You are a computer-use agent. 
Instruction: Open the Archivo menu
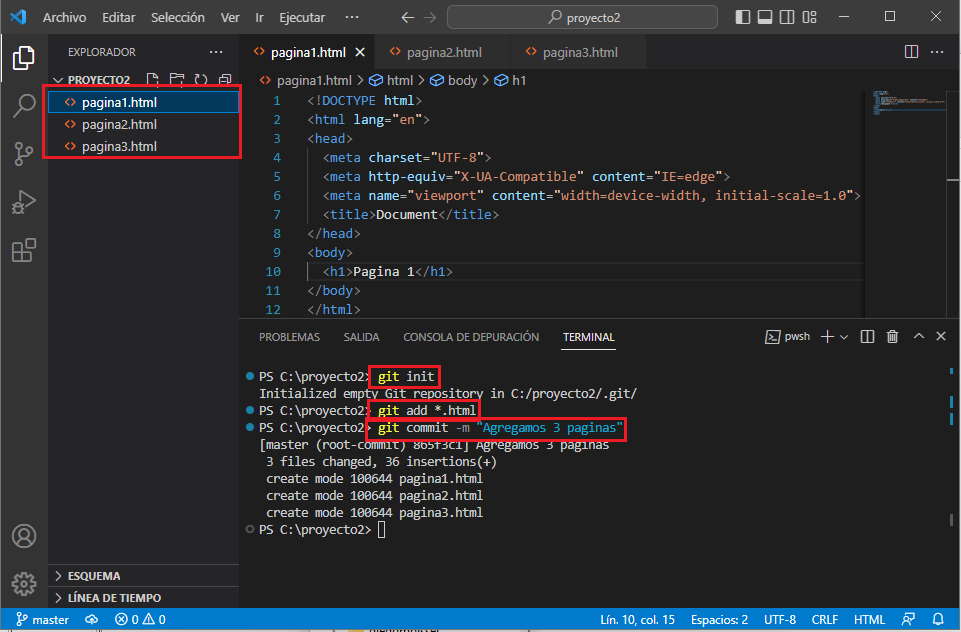[x=64, y=17]
